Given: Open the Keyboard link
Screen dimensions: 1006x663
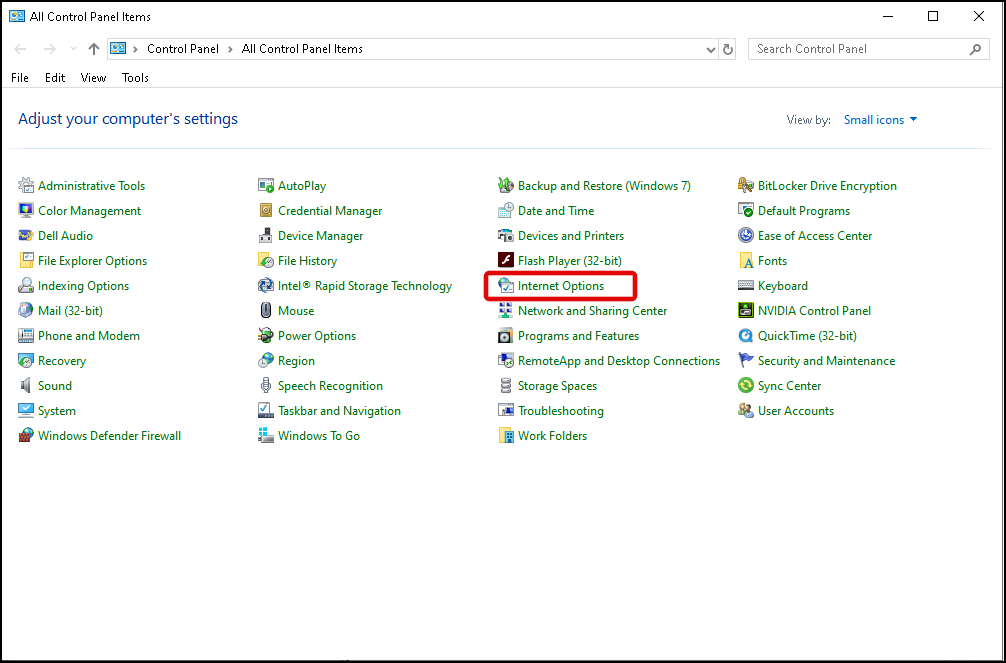Looking at the screenshot, I should pyautogui.click(x=783, y=286).
